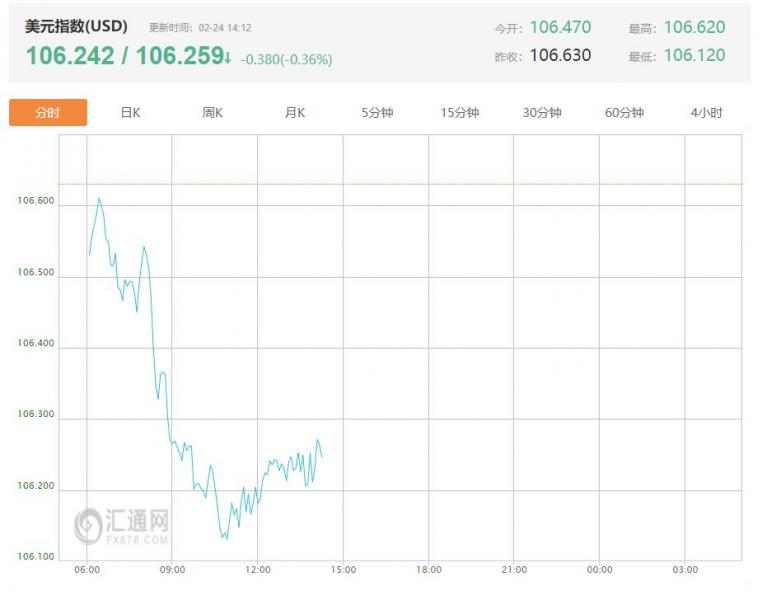Click the 美元指数(USD) title
776x600 pixels.
click(x=76, y=27)
